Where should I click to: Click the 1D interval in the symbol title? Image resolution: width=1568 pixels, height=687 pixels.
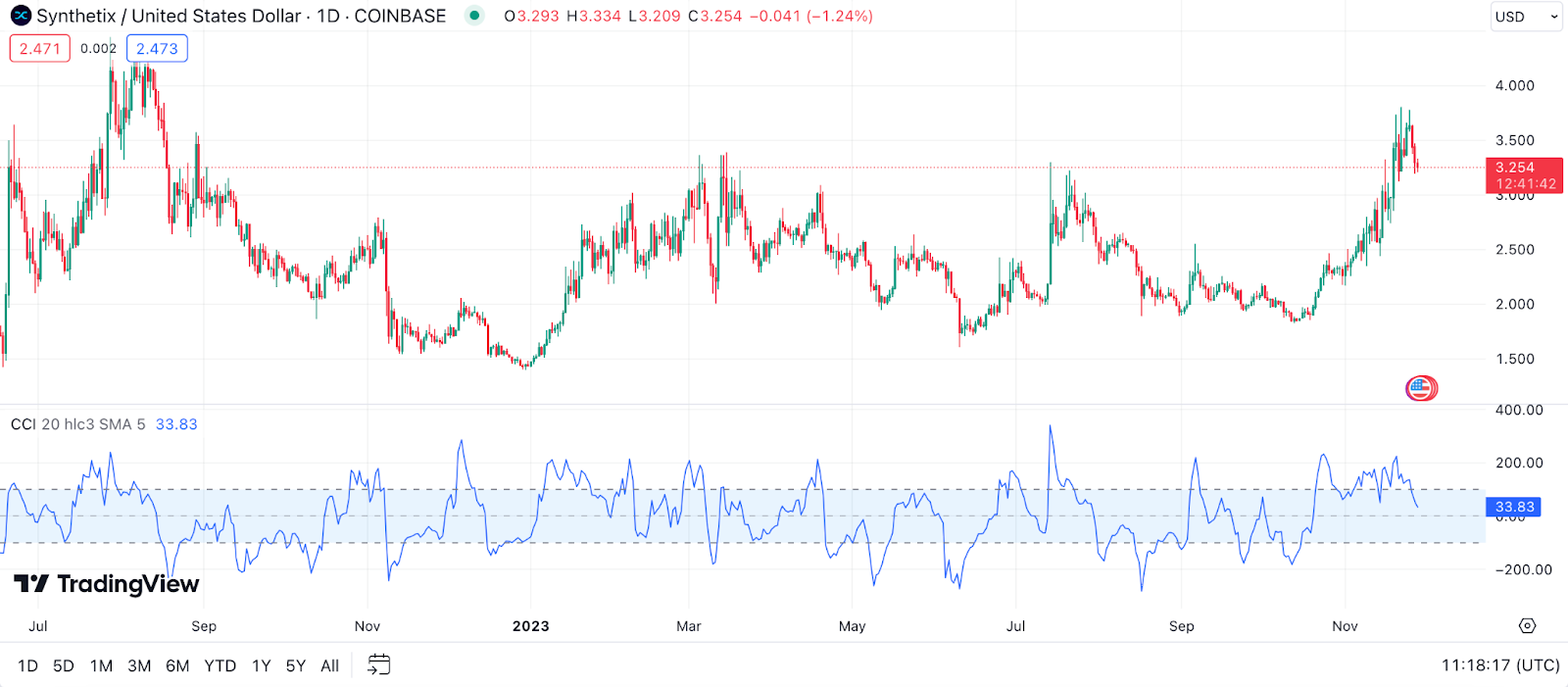coord(328,16)
